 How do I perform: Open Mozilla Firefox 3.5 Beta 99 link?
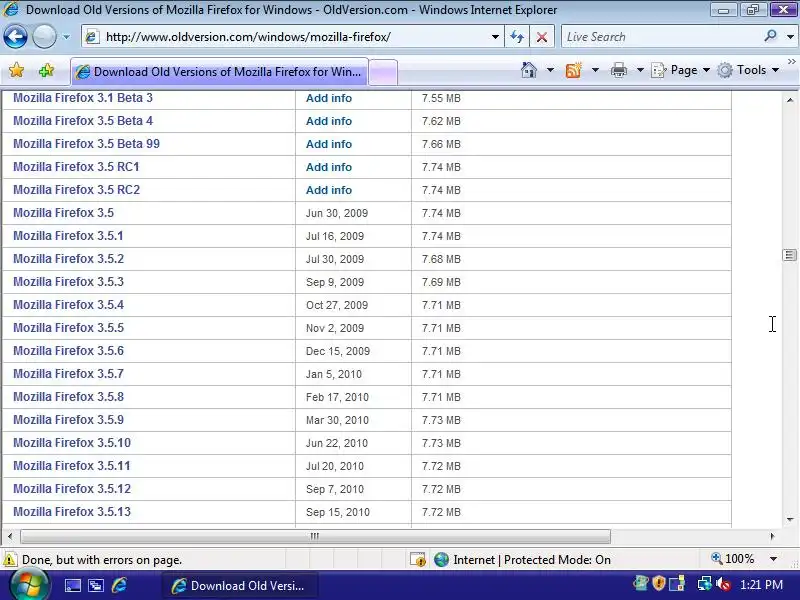(x=86, y=144)
